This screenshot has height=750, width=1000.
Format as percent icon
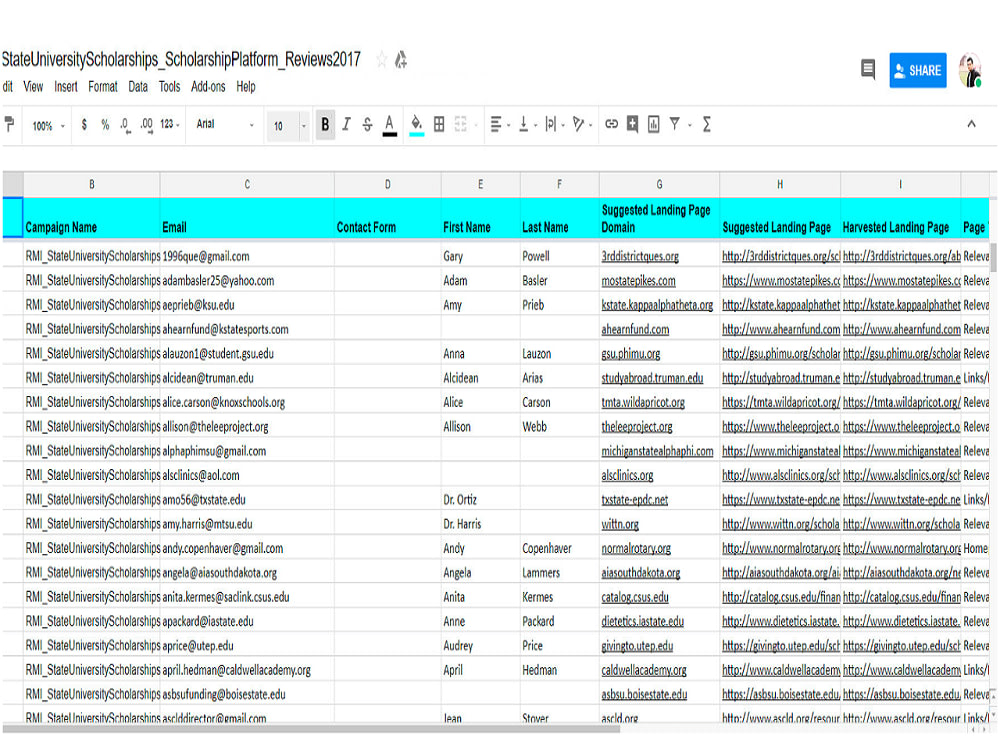tap(105, 125)
